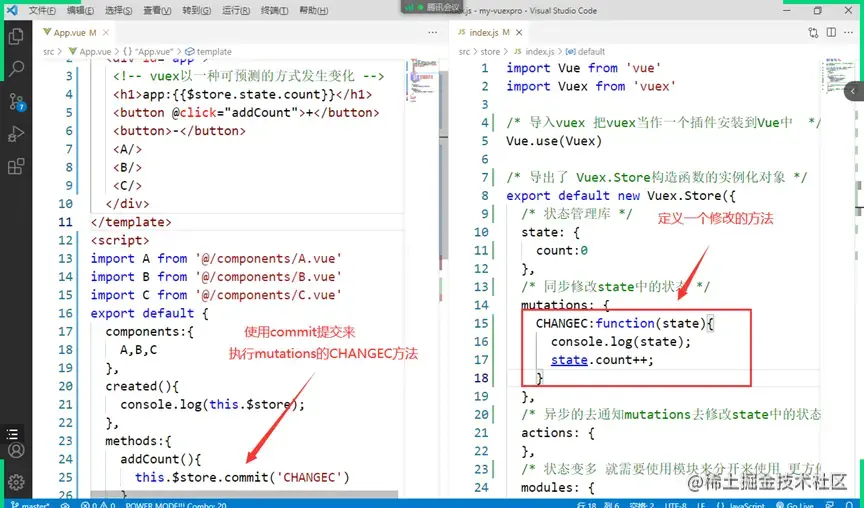Click the collapse arrow on right edge
Image resolution: width=864 pixels, height=508 pixels.
click(x=854, y=91)
